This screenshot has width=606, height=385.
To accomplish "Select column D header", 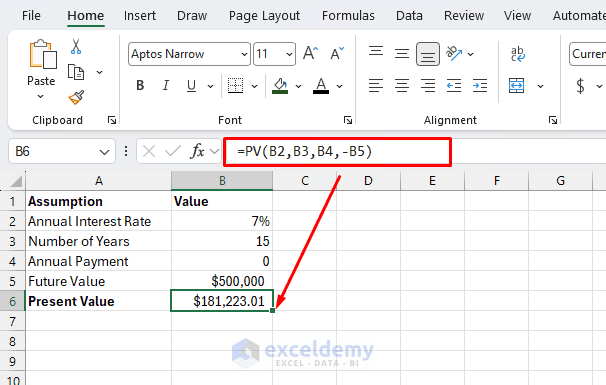I will (368, 181).
